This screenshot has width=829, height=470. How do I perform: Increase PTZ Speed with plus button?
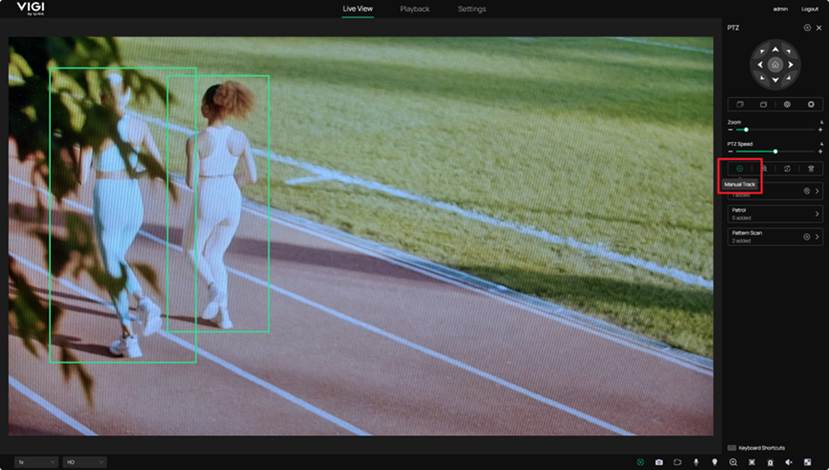coord(821,151)
